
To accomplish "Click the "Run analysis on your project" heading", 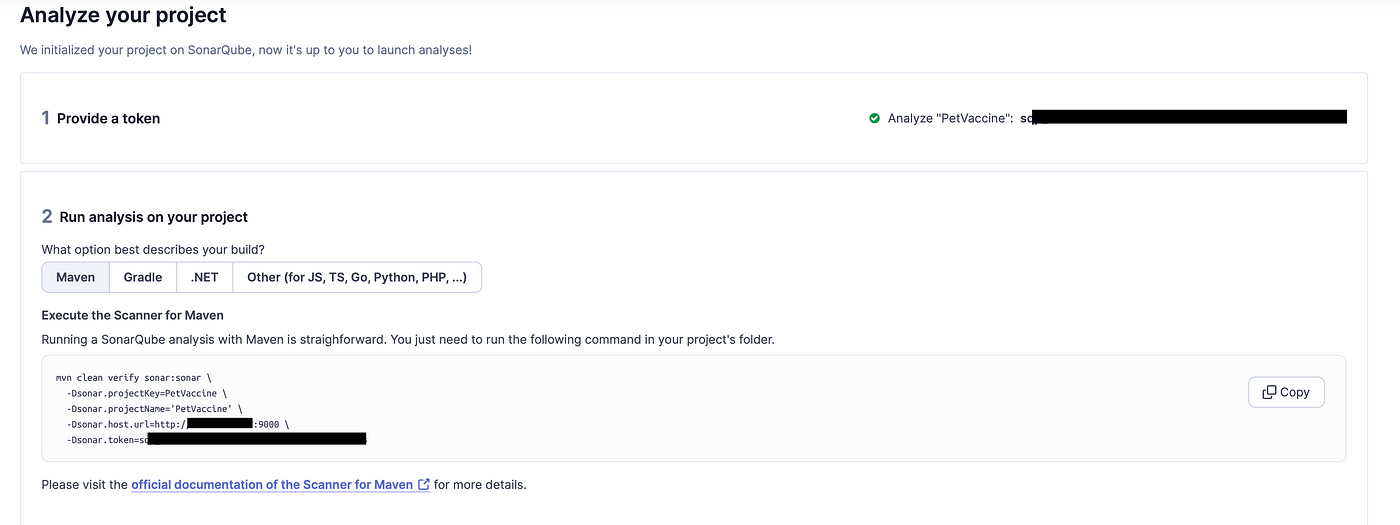I will (x=154, y=217).
